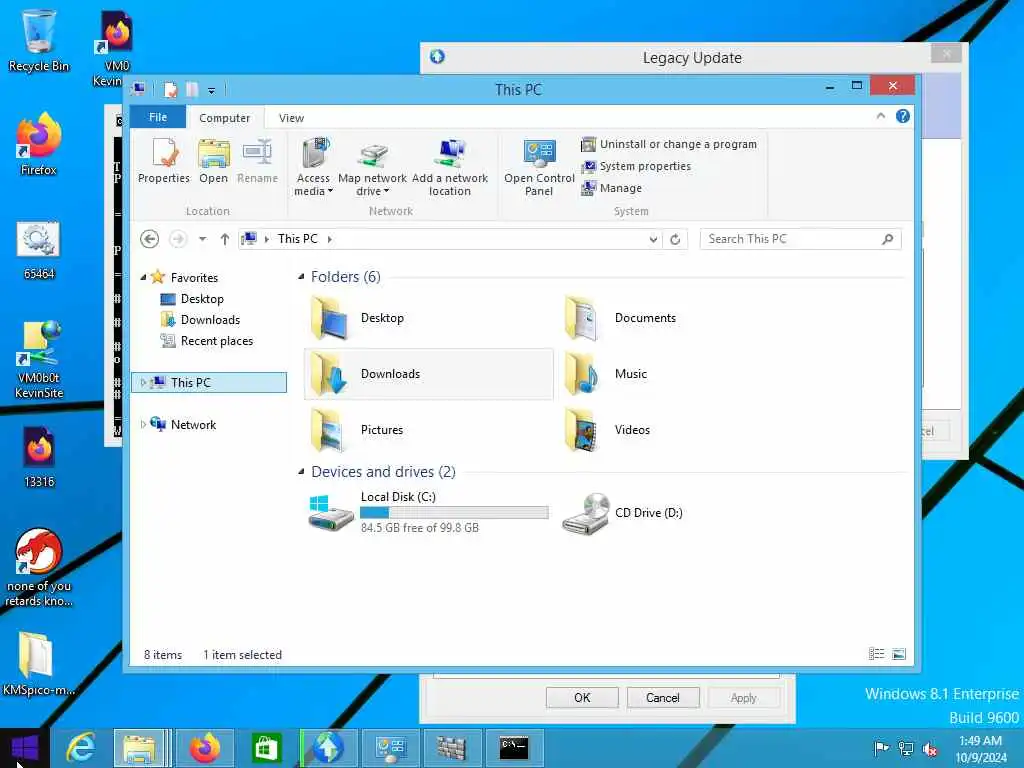This screenshot has height=768, width=1024.
Task: Click This PC in address bar breadcrumb
Action: (298, 239)
